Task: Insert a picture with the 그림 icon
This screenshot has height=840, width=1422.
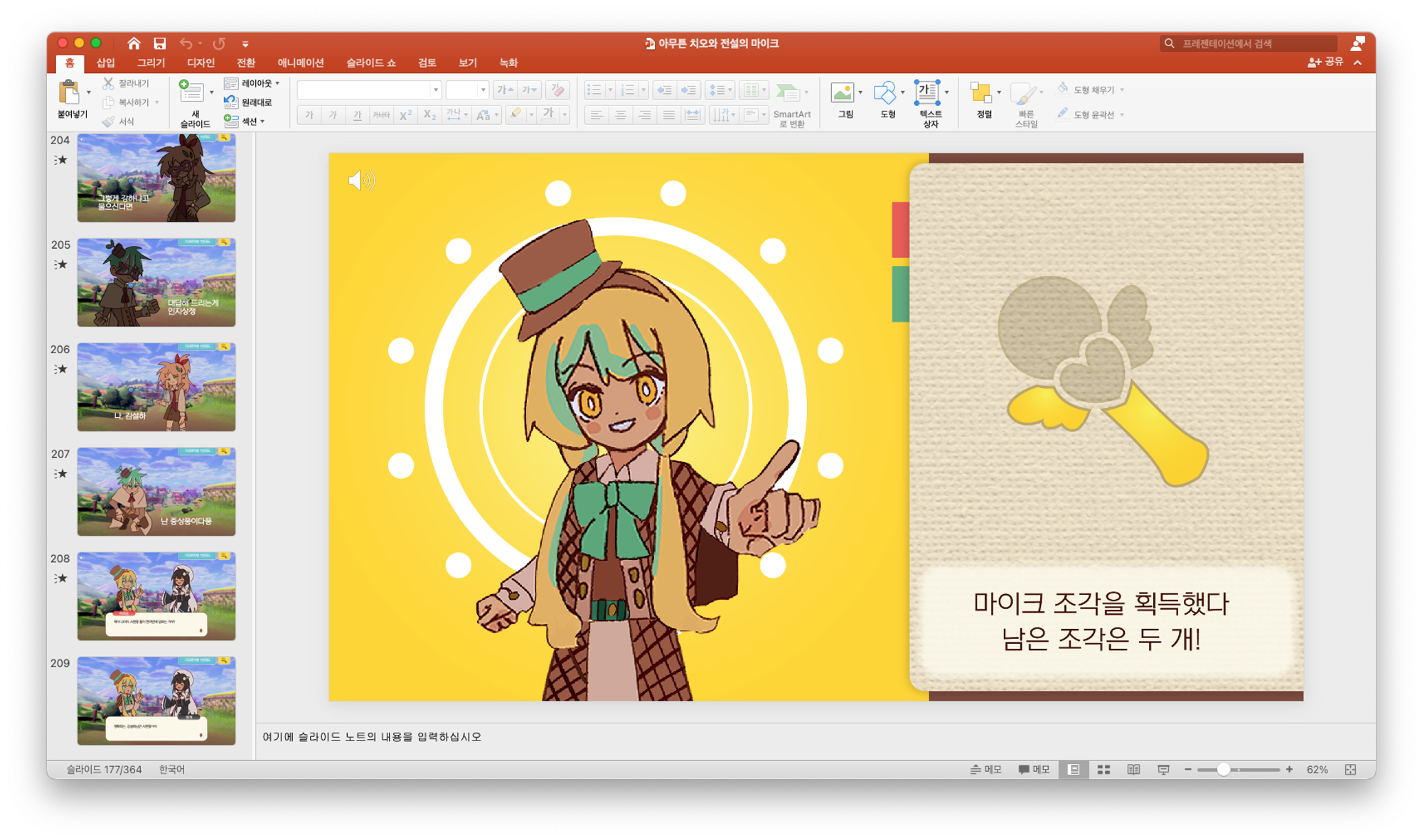Action: click(843, 93)
